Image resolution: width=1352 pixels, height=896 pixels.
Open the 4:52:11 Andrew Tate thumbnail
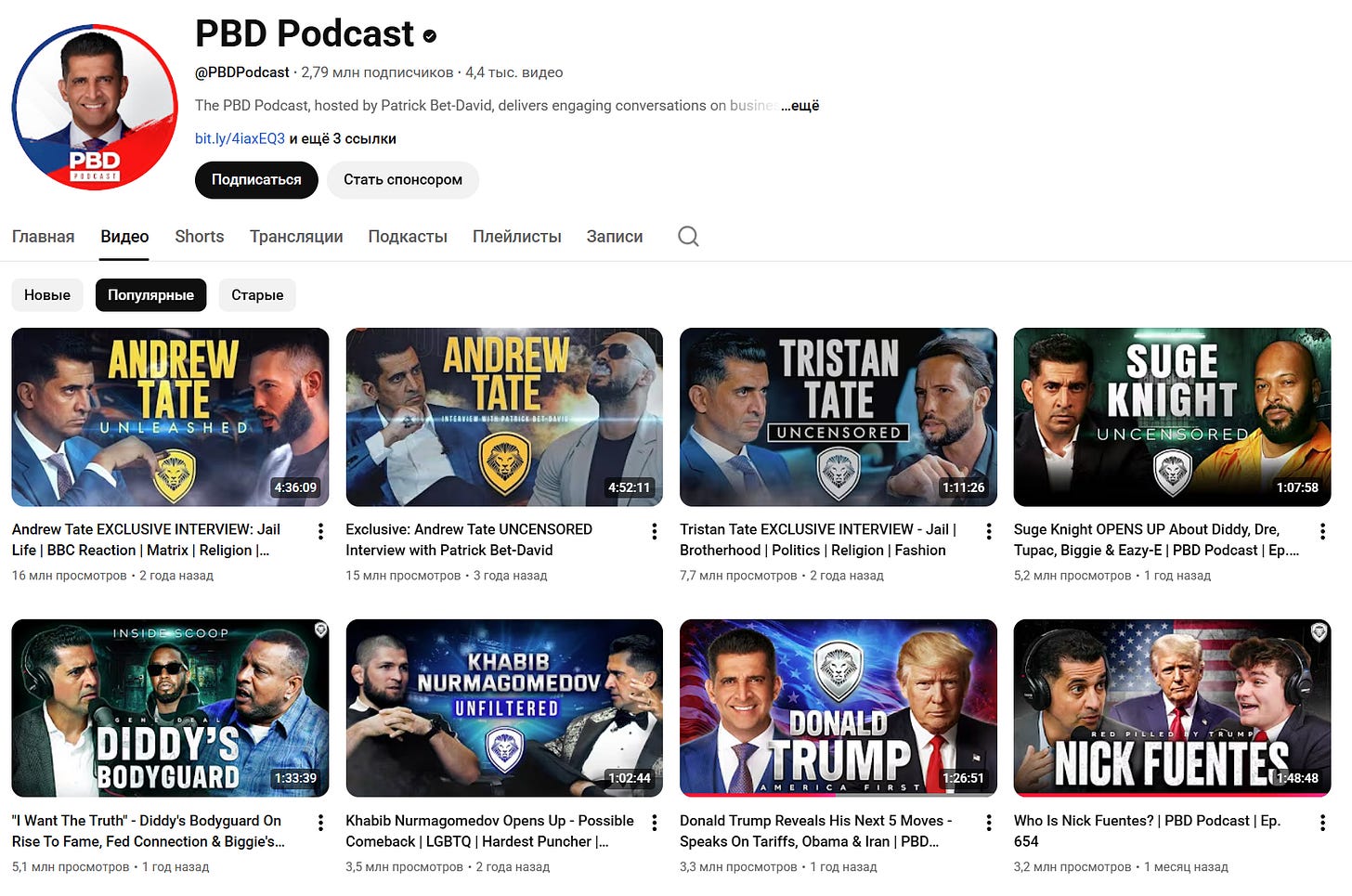pyautogui.click(x=504, y=417)
